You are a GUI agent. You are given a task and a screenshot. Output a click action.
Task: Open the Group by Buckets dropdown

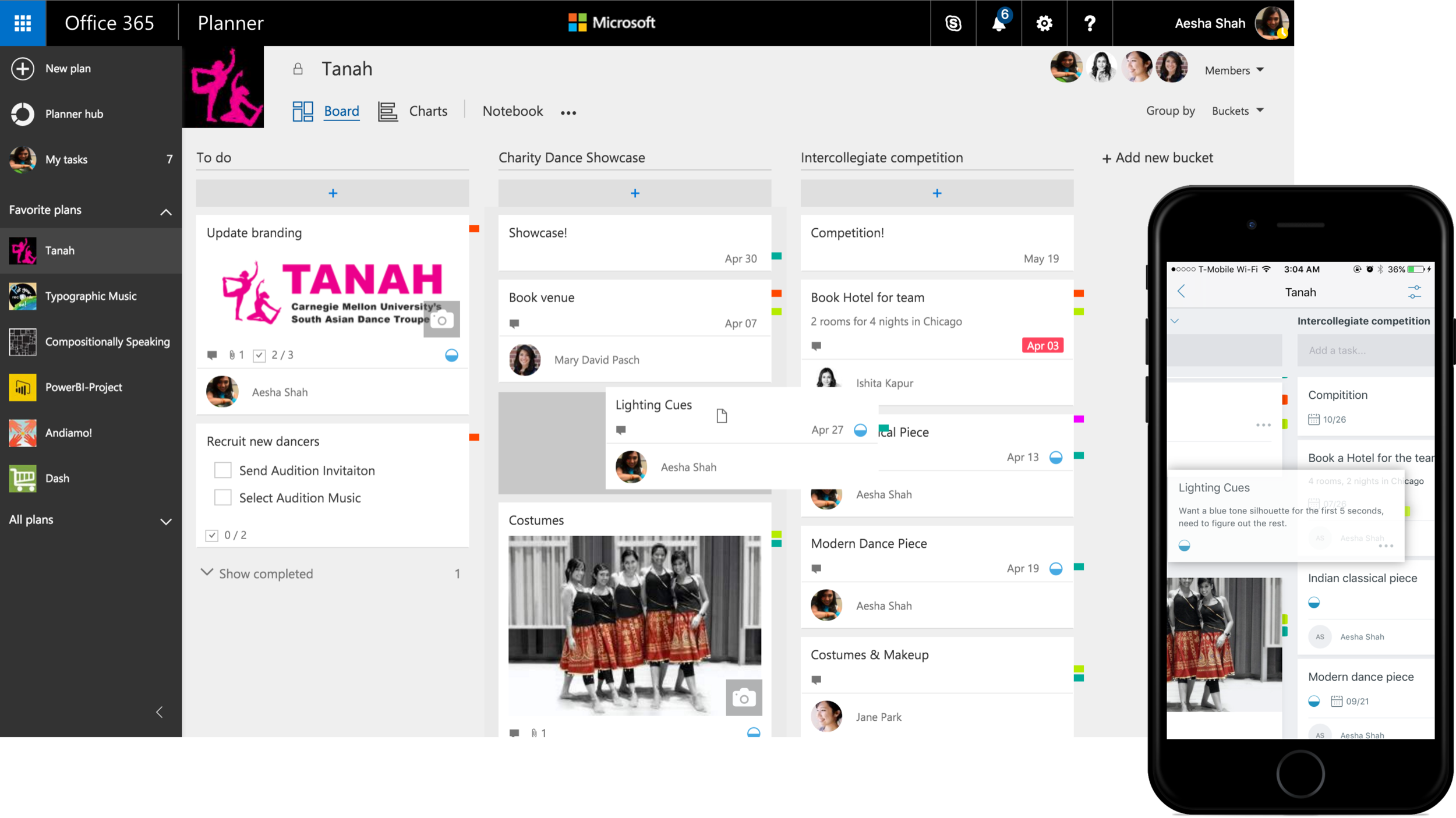(x=1237, y=111)
